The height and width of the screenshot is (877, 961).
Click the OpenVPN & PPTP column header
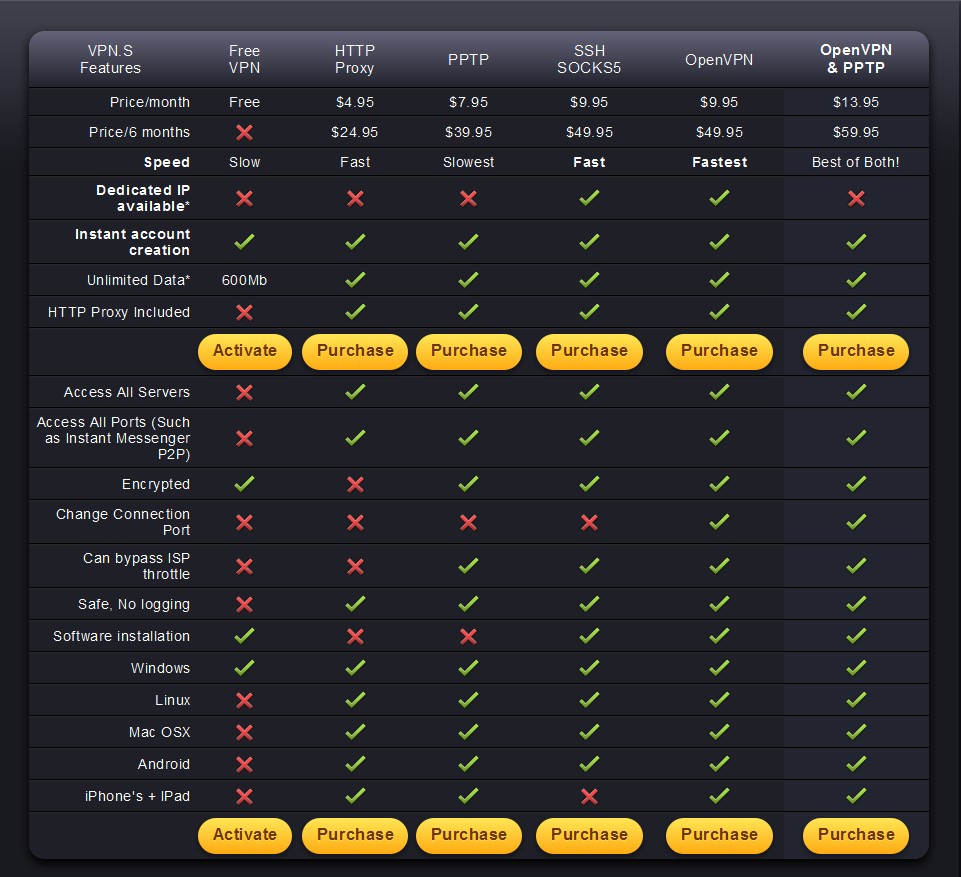coord(856,59)
